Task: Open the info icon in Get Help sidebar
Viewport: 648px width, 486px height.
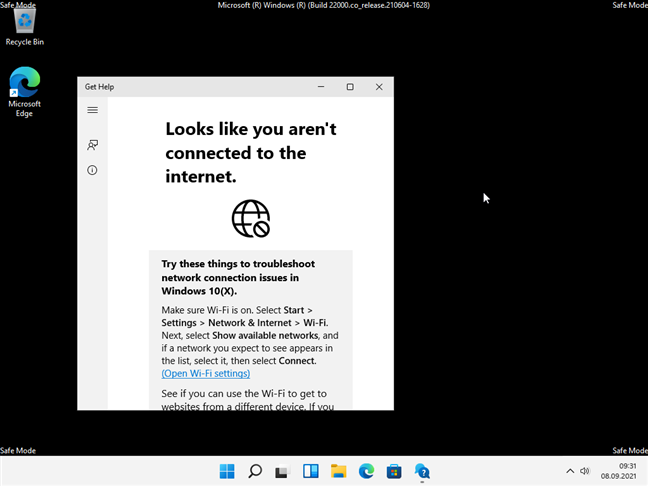Action: click(92, 171)
